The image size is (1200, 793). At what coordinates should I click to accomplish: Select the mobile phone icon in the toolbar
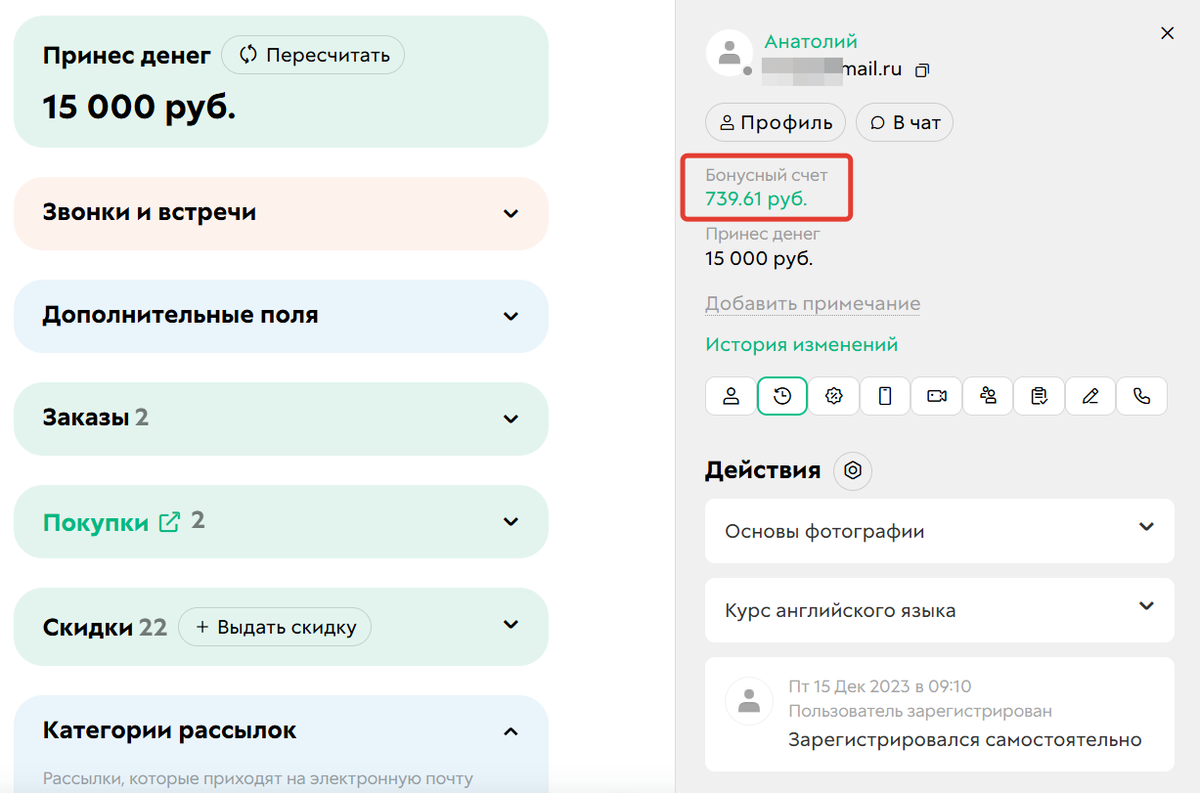coord(885,396)
